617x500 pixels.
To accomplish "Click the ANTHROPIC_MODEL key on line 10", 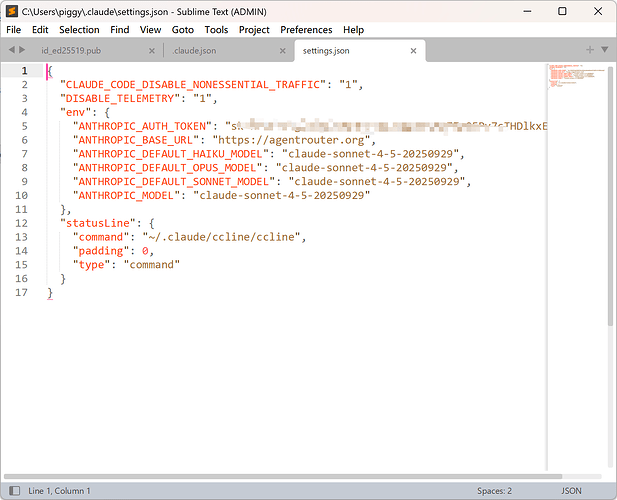I will point(126,196).
